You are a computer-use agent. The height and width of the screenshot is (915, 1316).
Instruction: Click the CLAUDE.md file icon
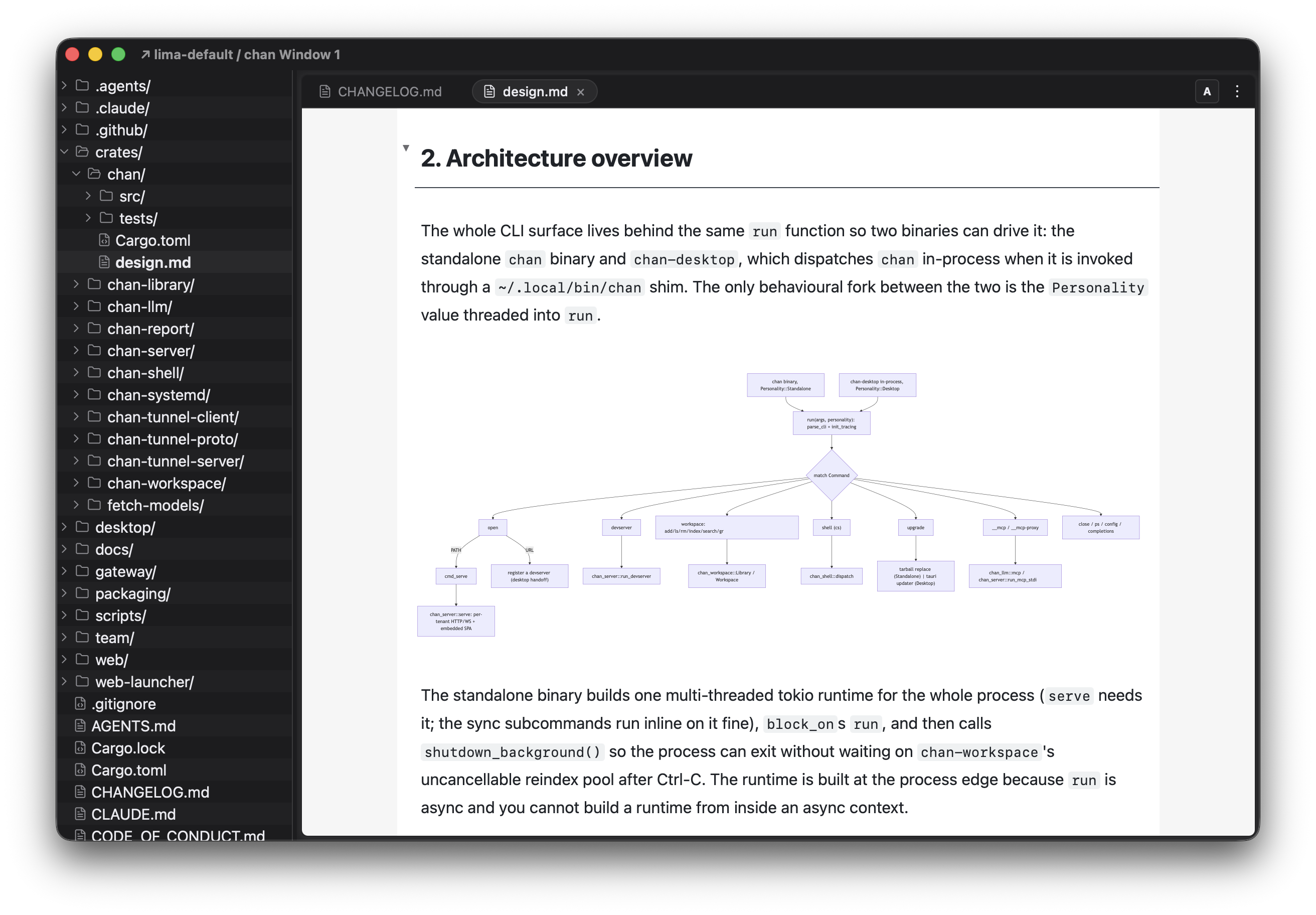pyautogui.click(x=80, y=814)
